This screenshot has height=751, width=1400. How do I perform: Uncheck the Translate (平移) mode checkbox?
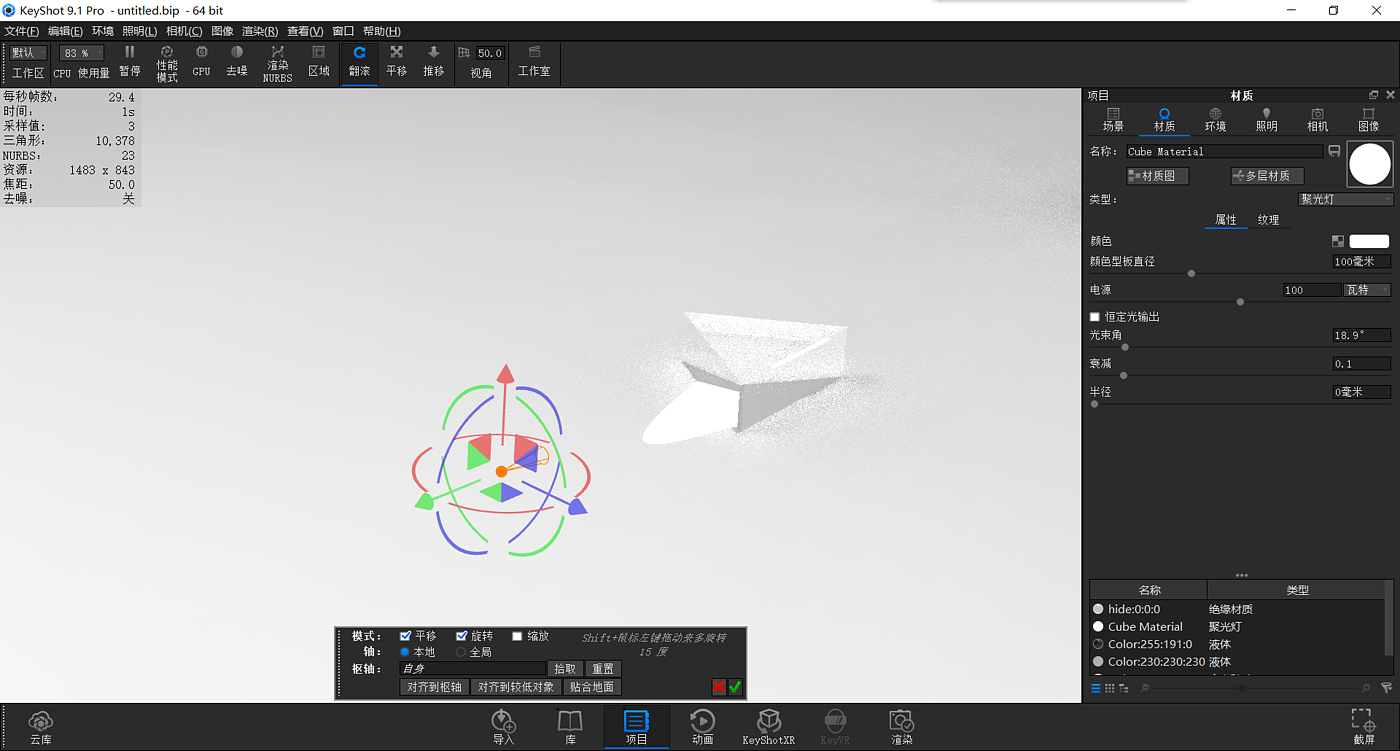[x=405, y=636]
